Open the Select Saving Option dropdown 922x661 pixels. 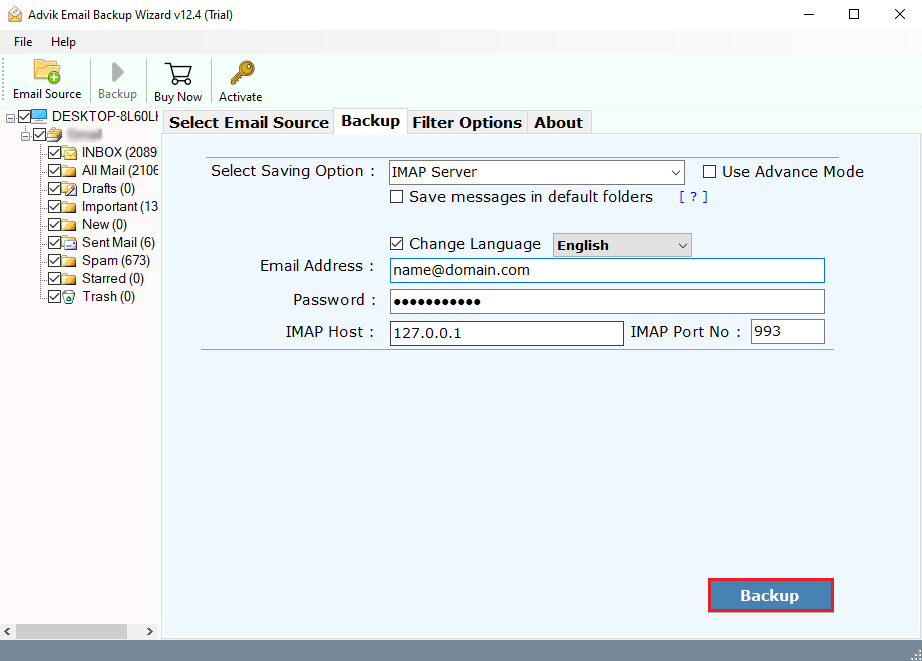(x=536, y=172)
